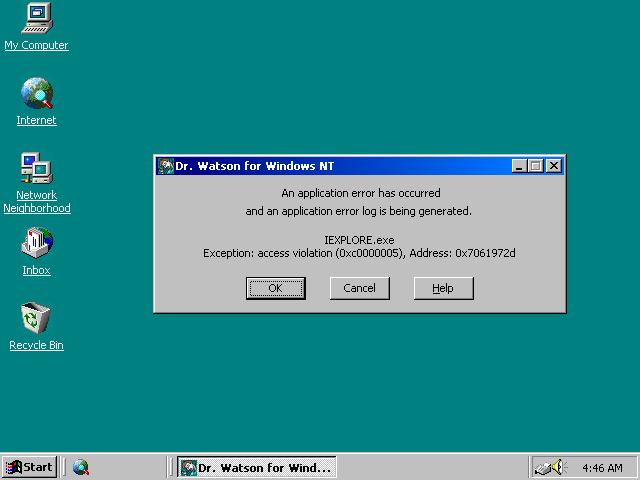Close the Dr. Watson dialog window

coord(554,166)
